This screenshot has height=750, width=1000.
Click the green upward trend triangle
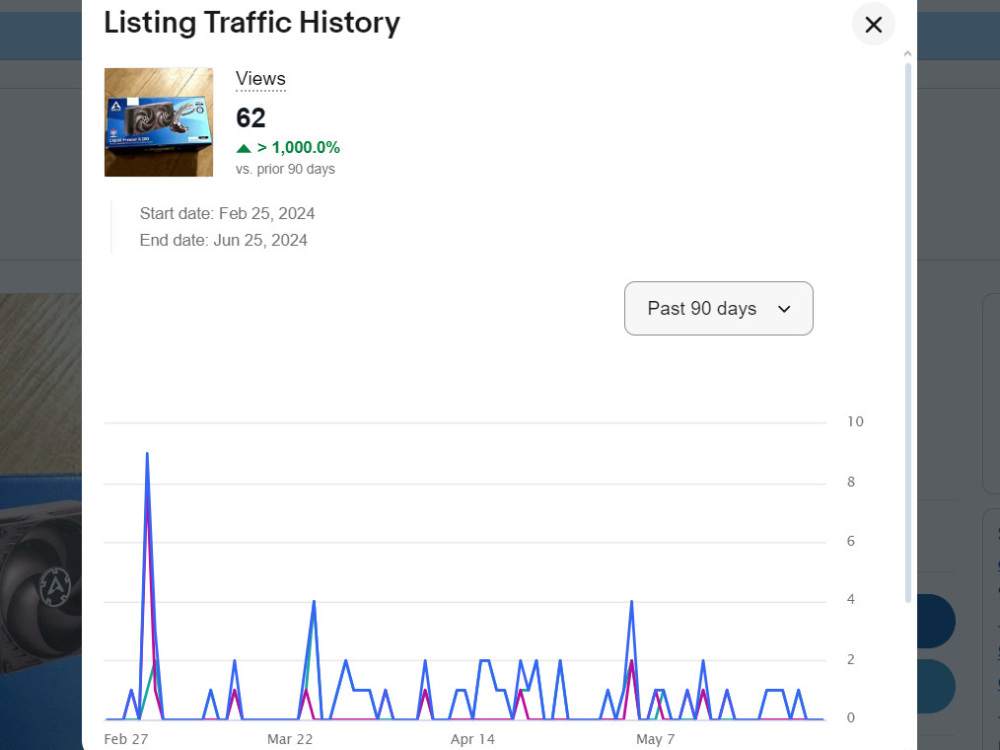[x=243, y=149]
